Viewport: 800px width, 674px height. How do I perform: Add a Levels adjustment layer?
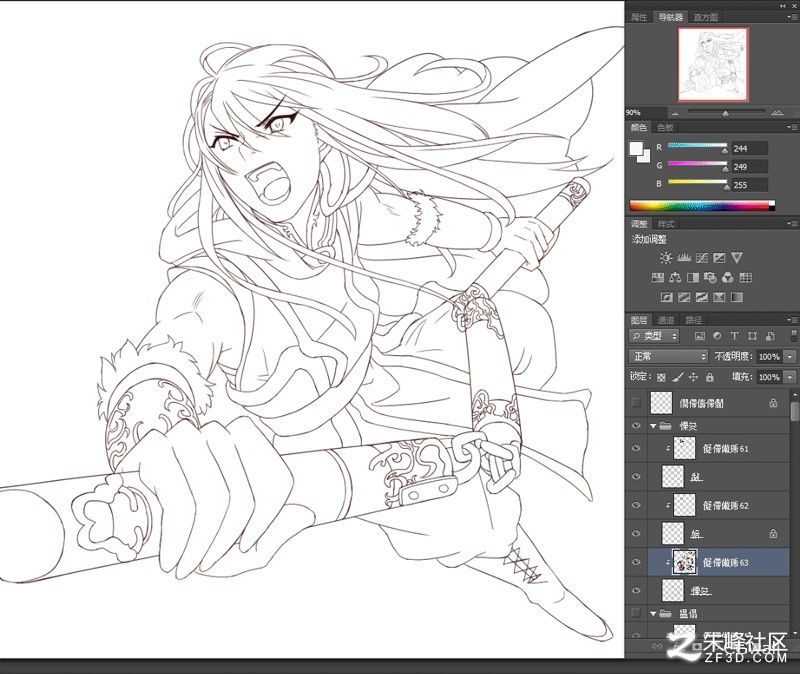(684, 258)
